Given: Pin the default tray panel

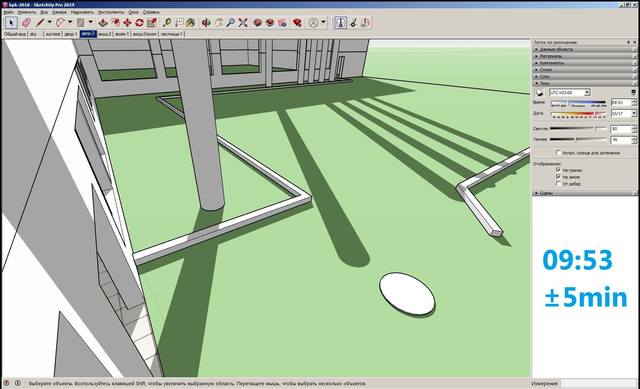Looking at the screenshot, I should click(x=629, y=42).
